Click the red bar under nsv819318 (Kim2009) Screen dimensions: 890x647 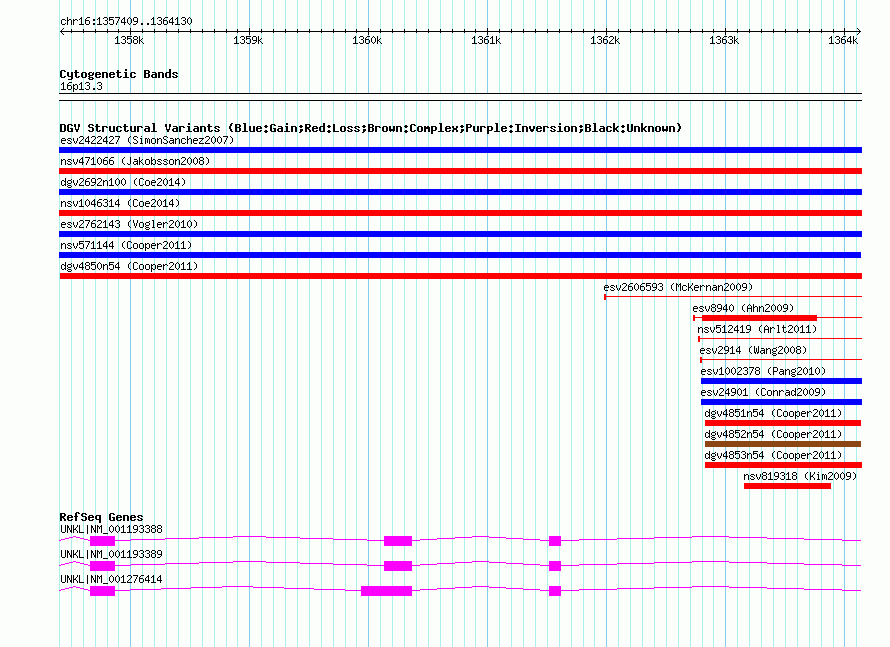787,486
